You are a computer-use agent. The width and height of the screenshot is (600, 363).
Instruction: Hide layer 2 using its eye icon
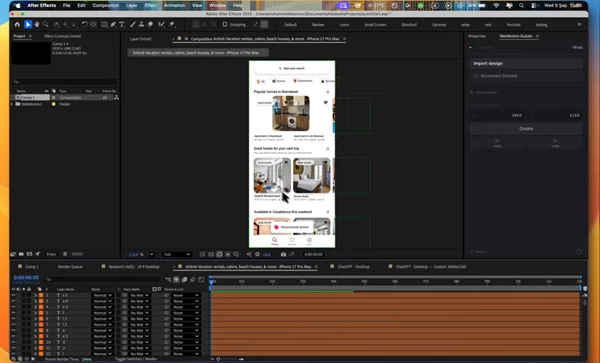click(x=13, y=295)
